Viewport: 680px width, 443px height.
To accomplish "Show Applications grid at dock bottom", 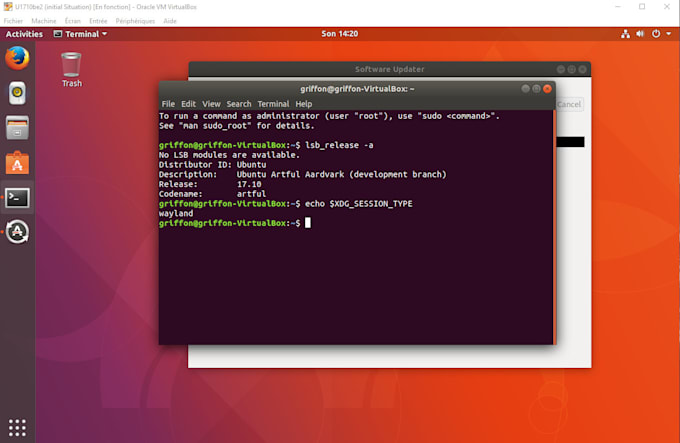I will pyautogui.click(x=17, y=427).
